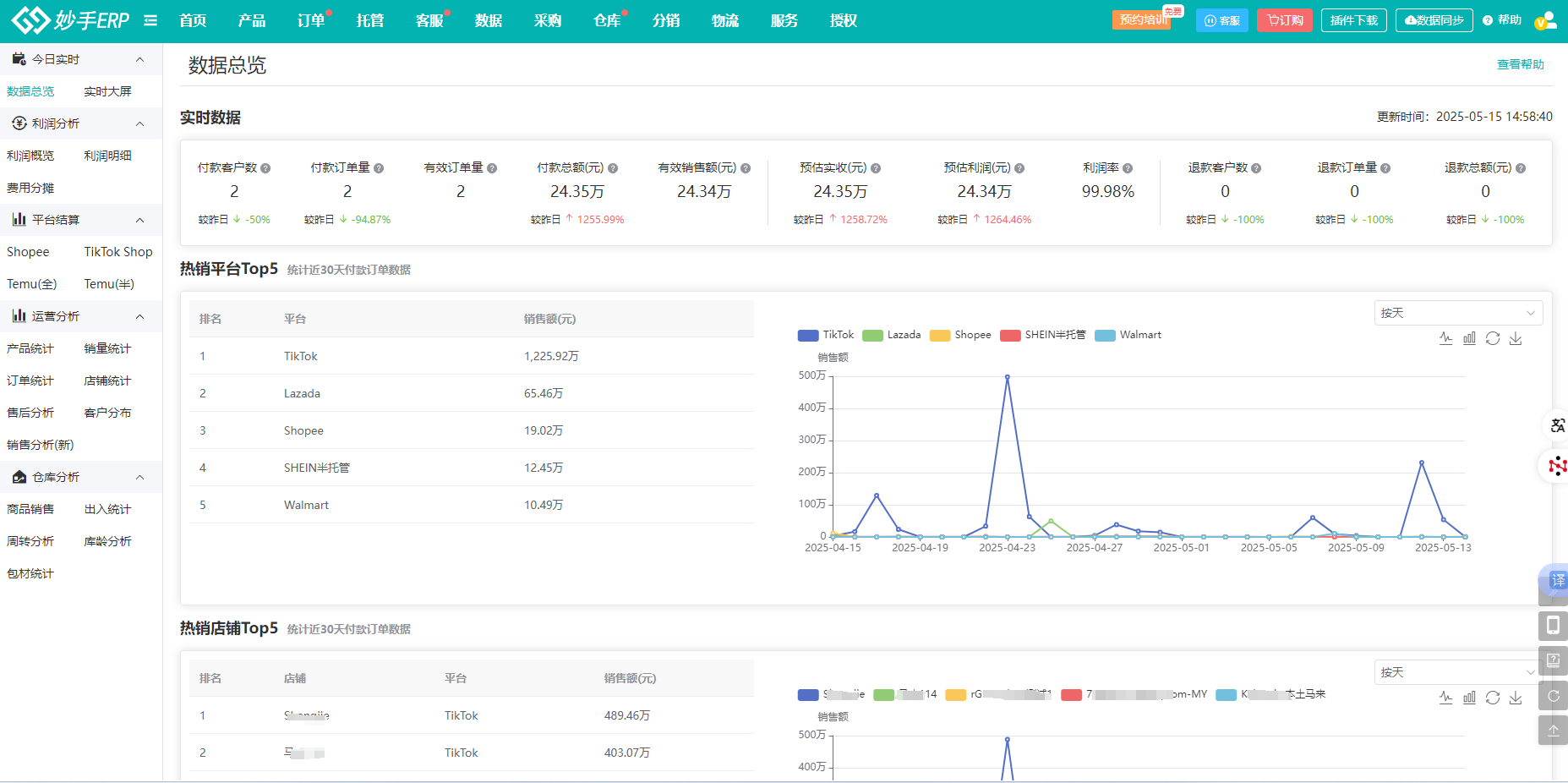Switch platform chart to line view icon
1568x783 pixels.
coord(1446,338)
